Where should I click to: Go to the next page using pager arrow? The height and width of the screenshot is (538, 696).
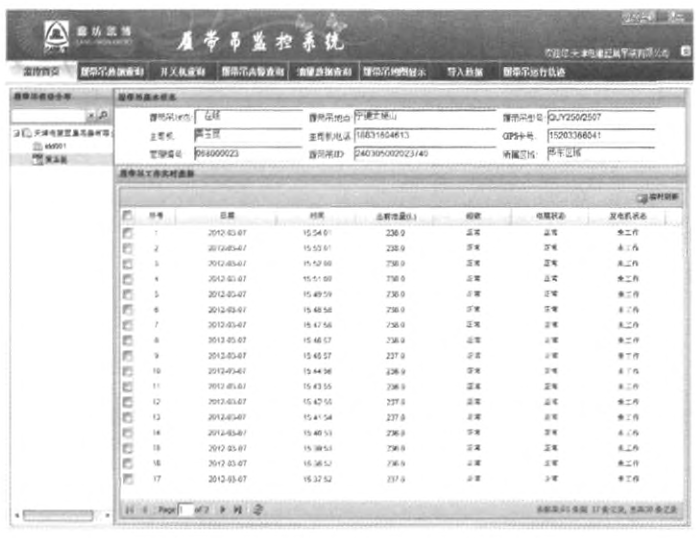tap(222, 510)
